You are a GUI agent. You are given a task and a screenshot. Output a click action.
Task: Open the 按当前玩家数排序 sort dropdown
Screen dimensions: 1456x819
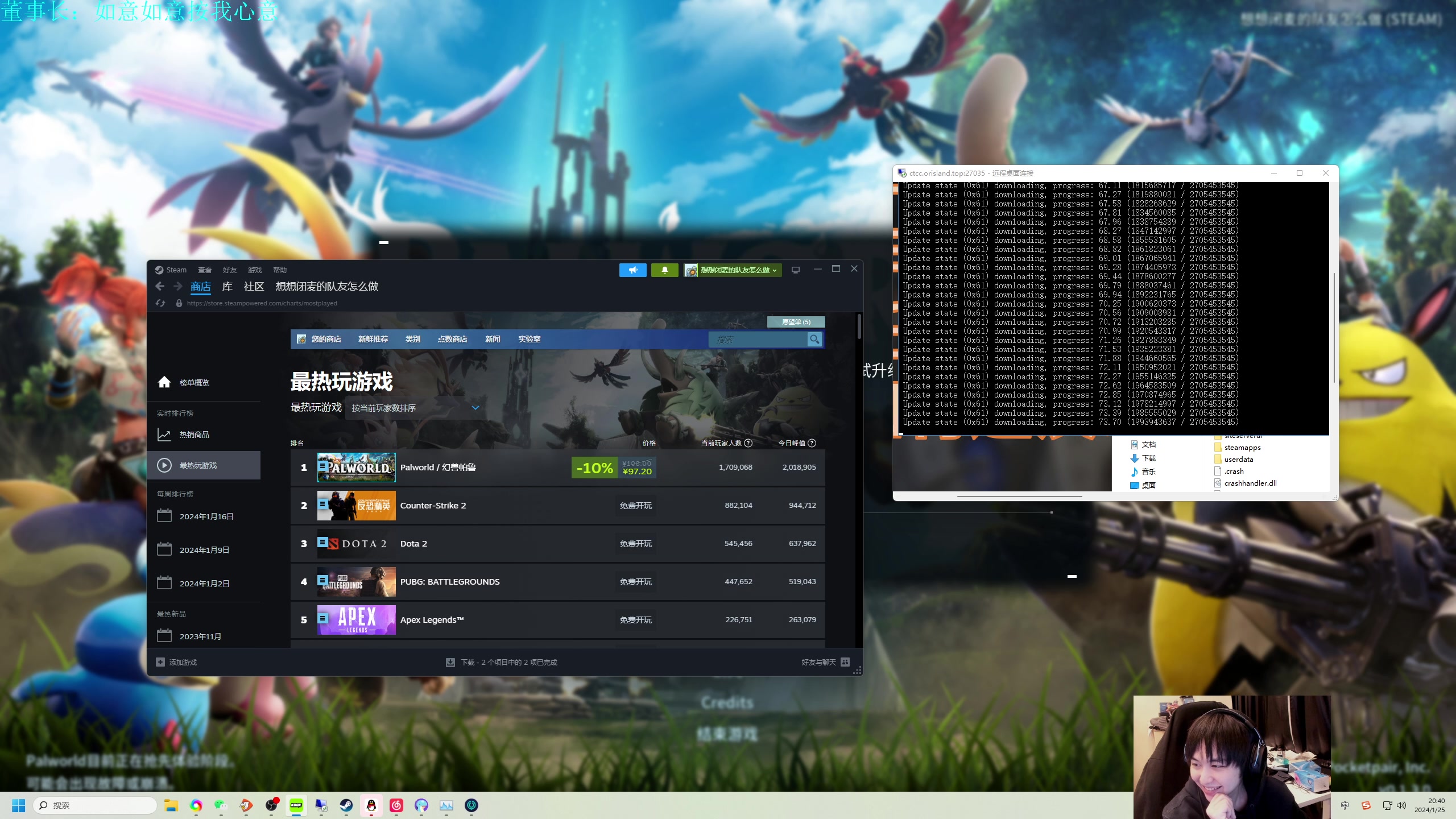coord(415,408)
